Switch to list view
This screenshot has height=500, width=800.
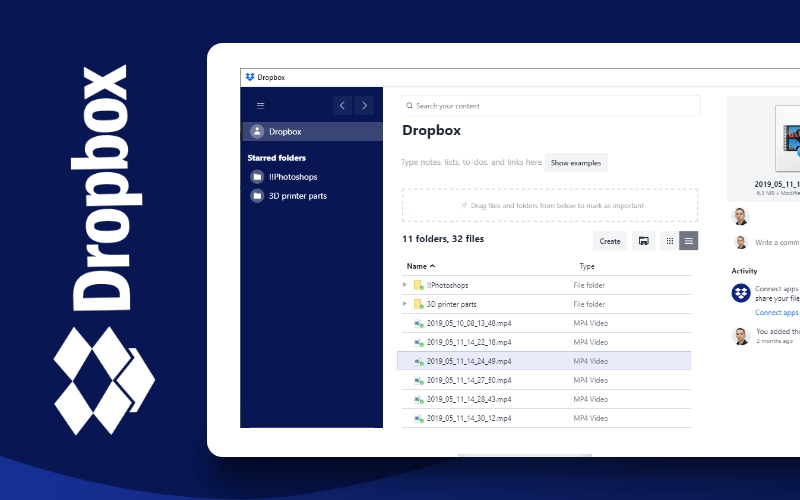(x=688, y=241)
